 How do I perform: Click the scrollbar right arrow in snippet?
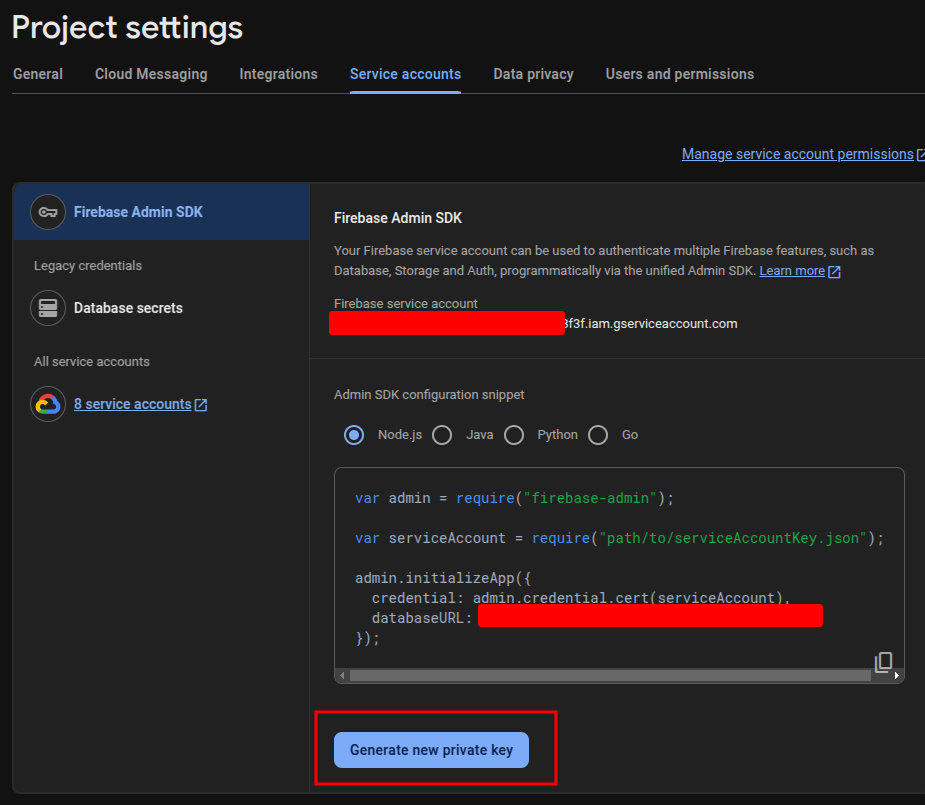(x=897, y=676)
